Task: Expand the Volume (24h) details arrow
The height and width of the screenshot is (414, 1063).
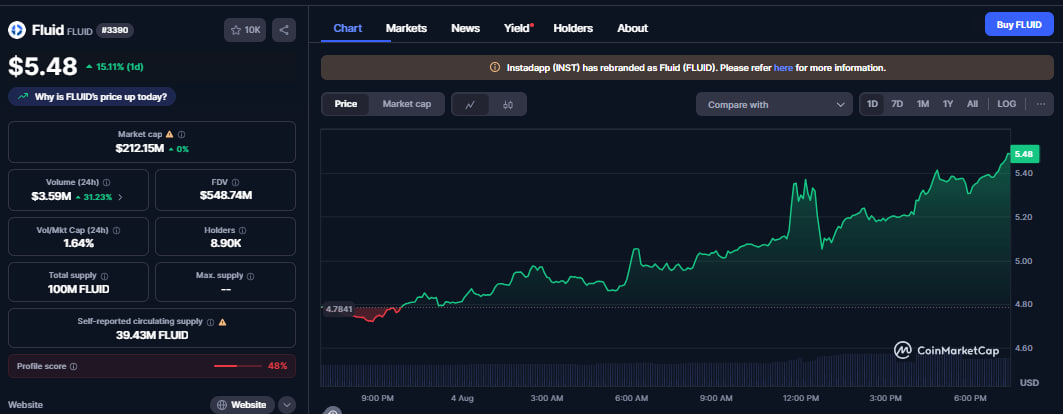Action: [121, 197]
